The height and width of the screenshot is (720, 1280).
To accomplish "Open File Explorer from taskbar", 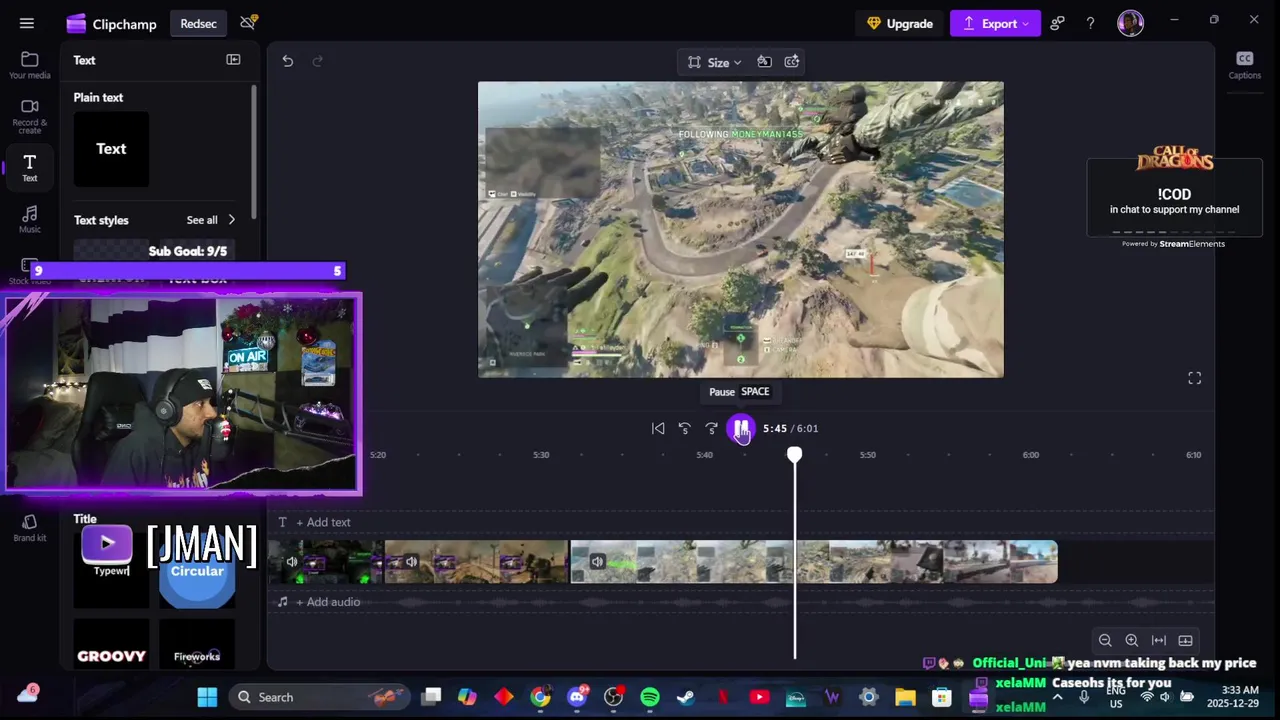I will [x=905, y=697].
